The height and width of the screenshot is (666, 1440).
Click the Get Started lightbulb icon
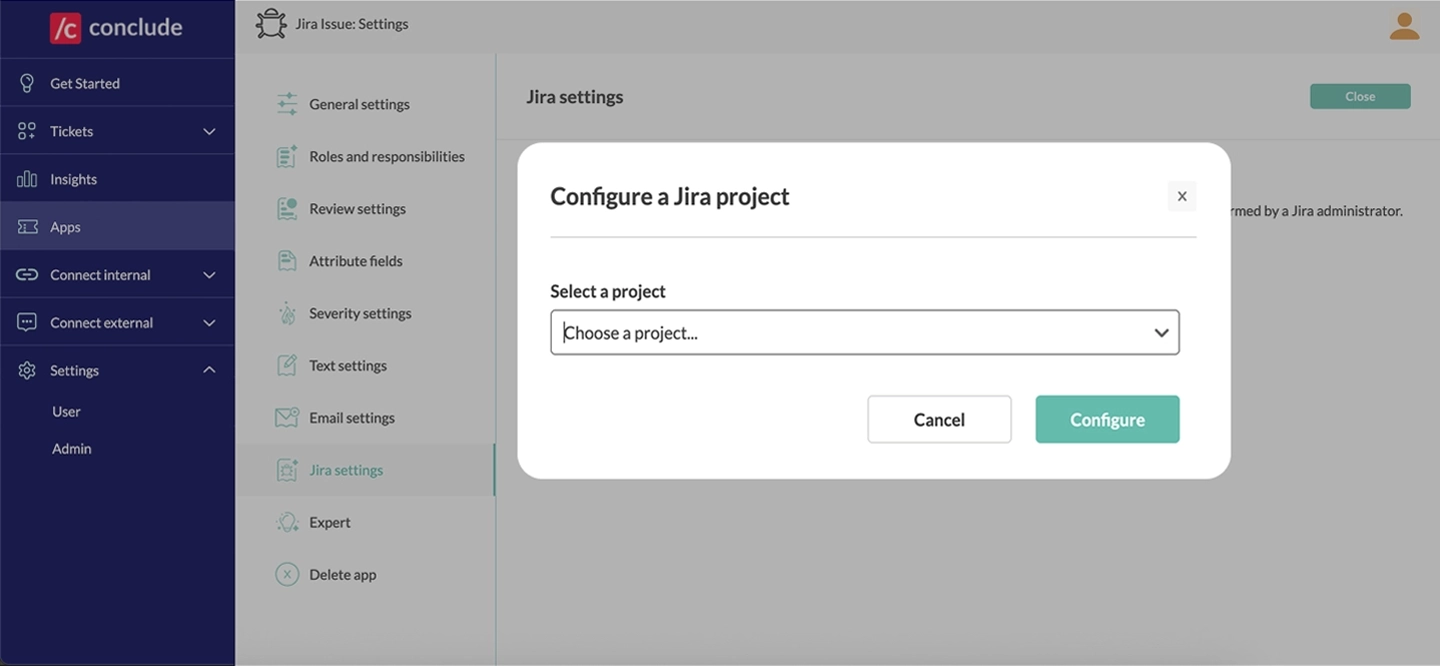click(27, 83)
